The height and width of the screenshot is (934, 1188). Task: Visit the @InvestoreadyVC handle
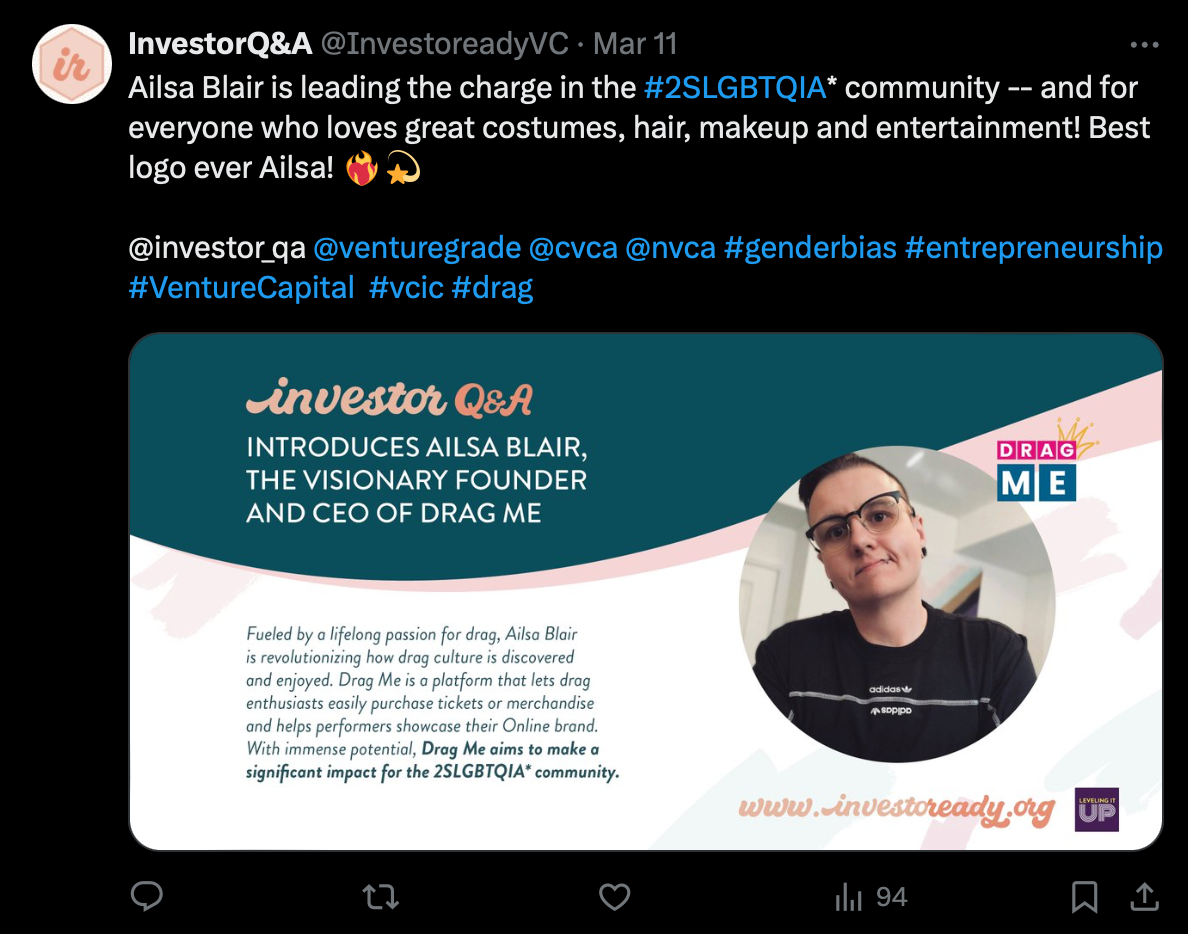445,44
